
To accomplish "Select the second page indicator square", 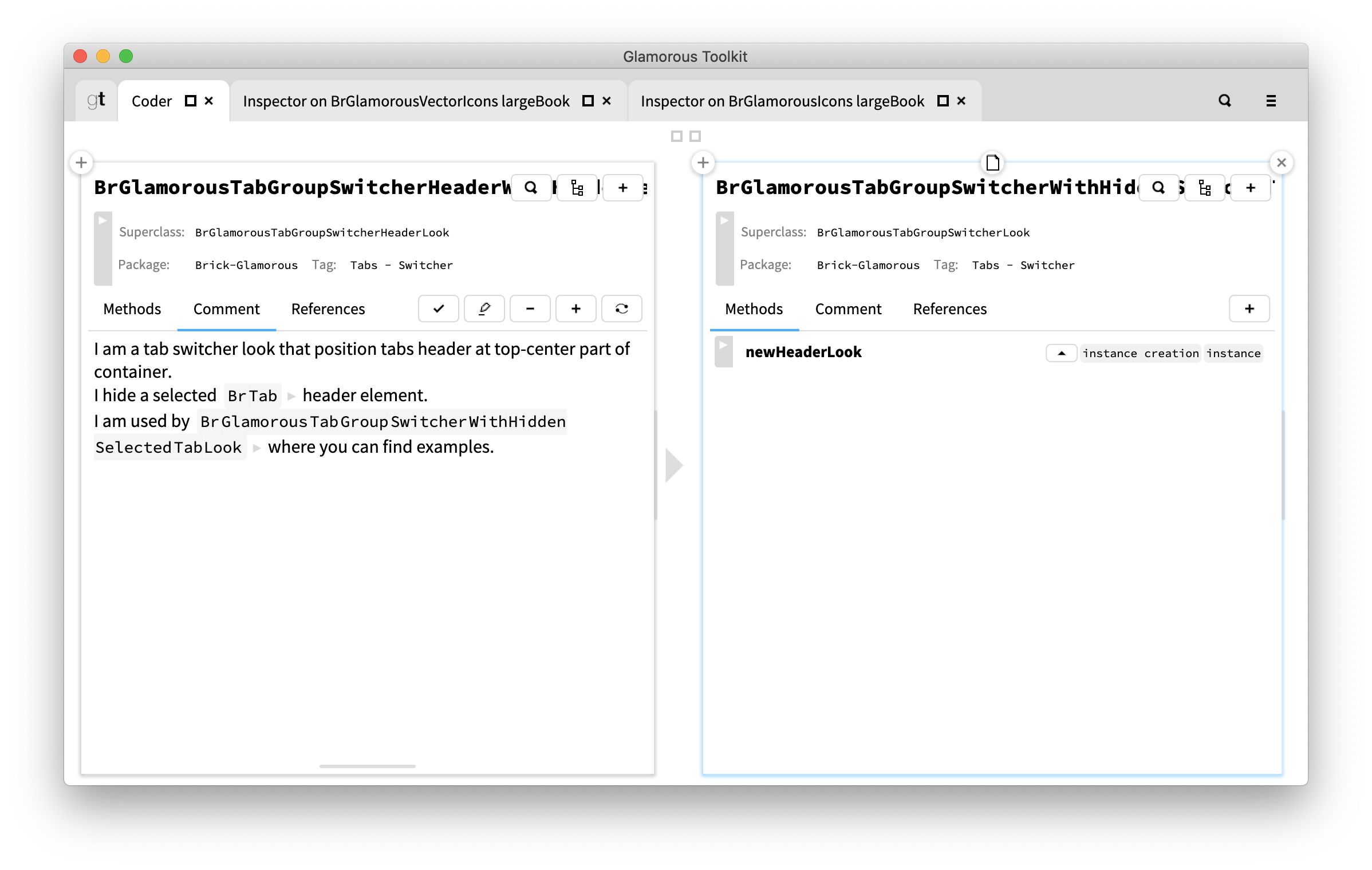I will (x=695, y=136).
